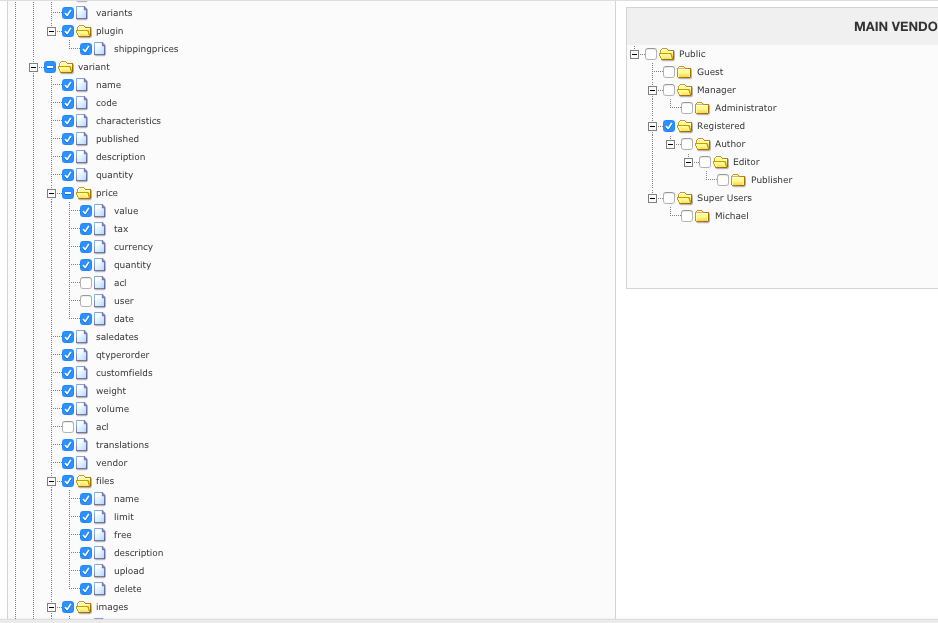Click the Guest group label
The width and height of the screenshot is (938, 623).
[710, 72]
